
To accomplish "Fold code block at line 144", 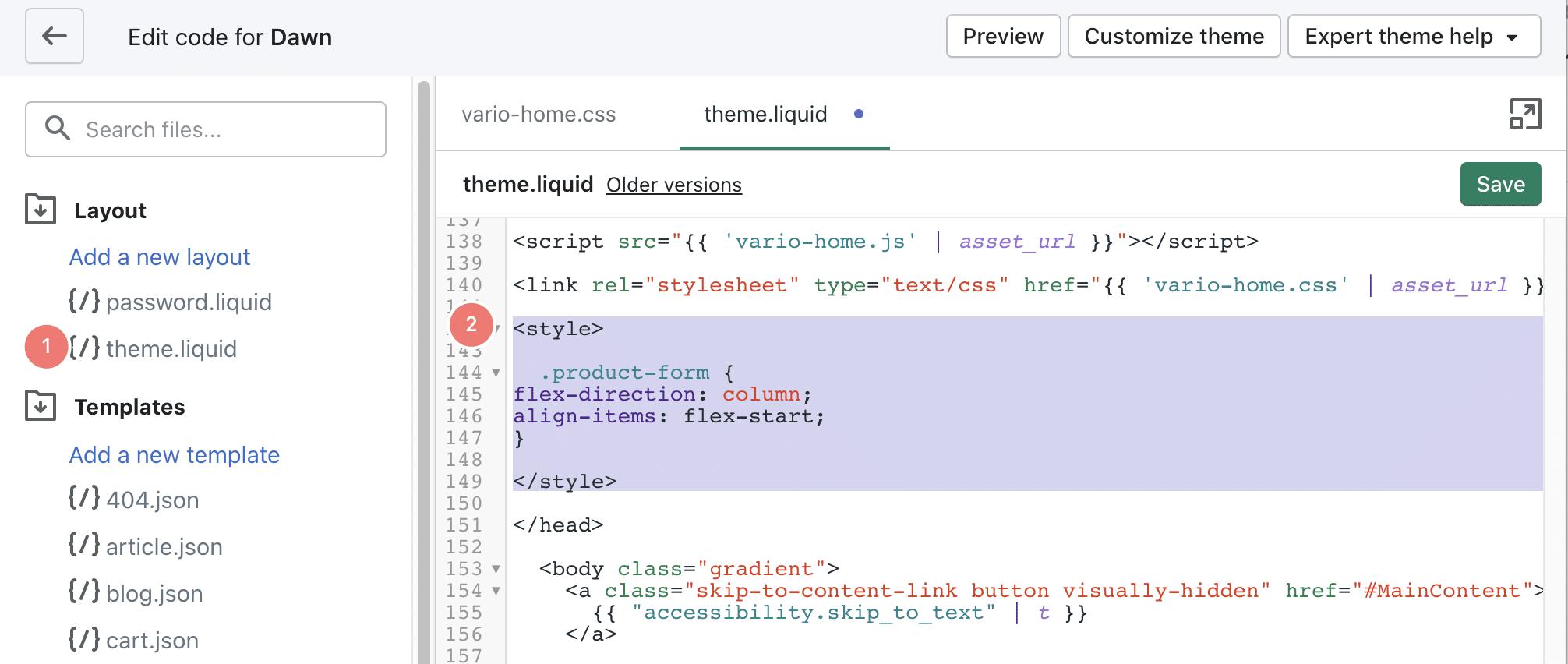I will tap(496, 373).
